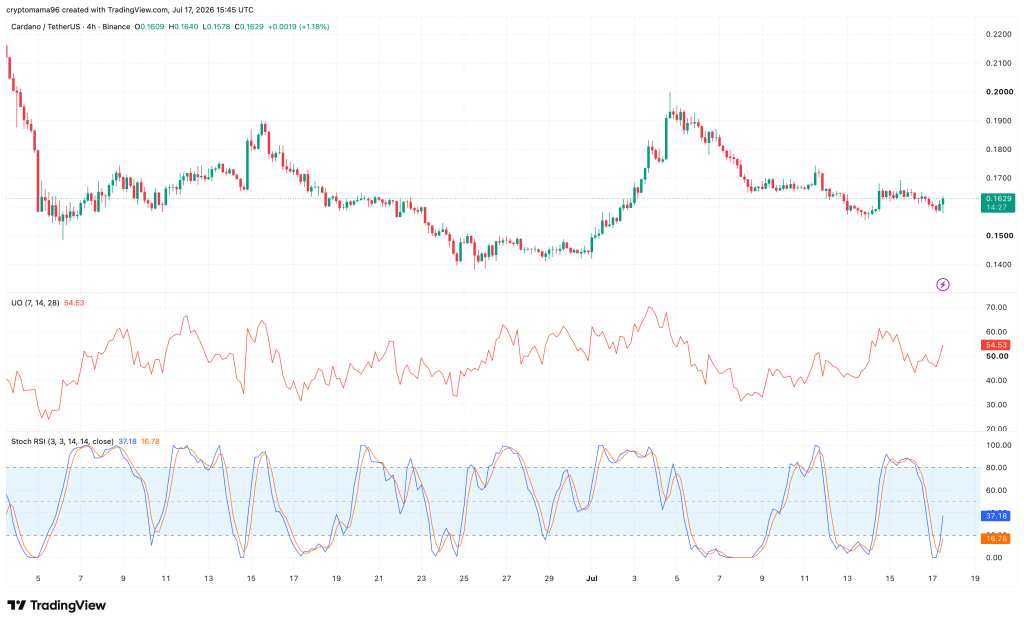Click the 27 date axis label
Image resolution: width=1024 pixels, height=624 pixels.
pyautogui.click(x=506, y=578)
